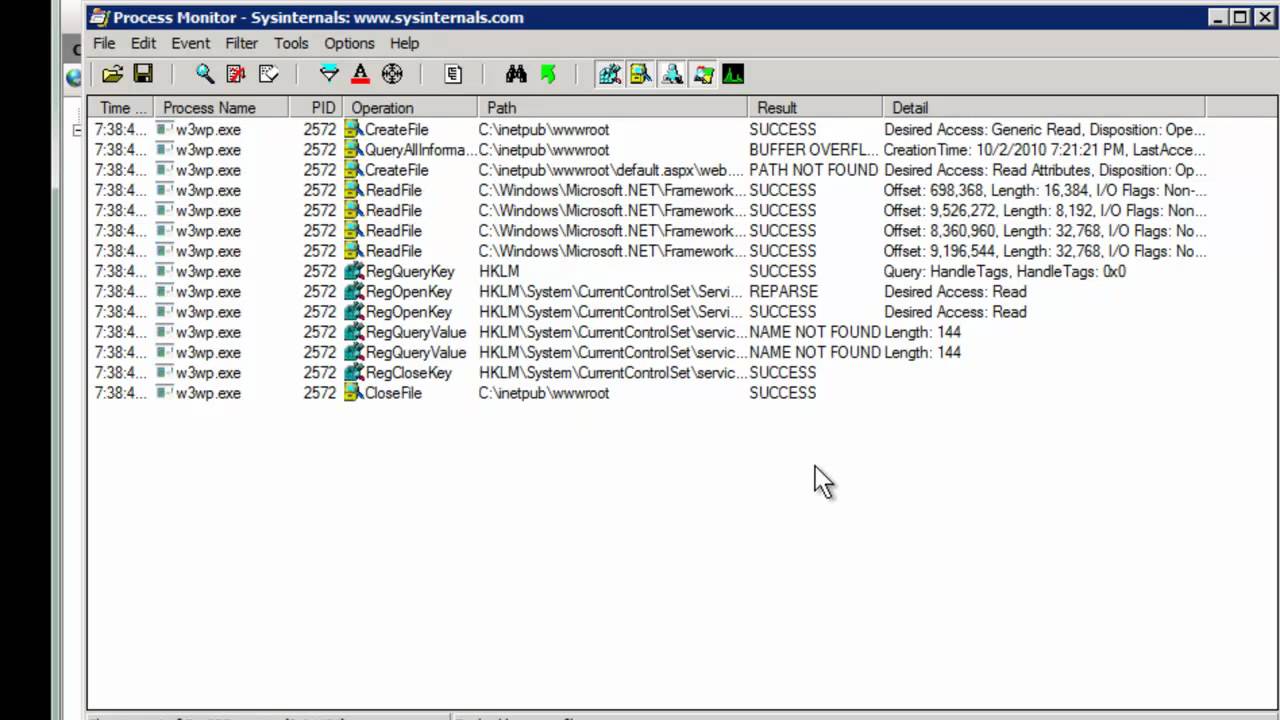Open the Filter menu

241,43
